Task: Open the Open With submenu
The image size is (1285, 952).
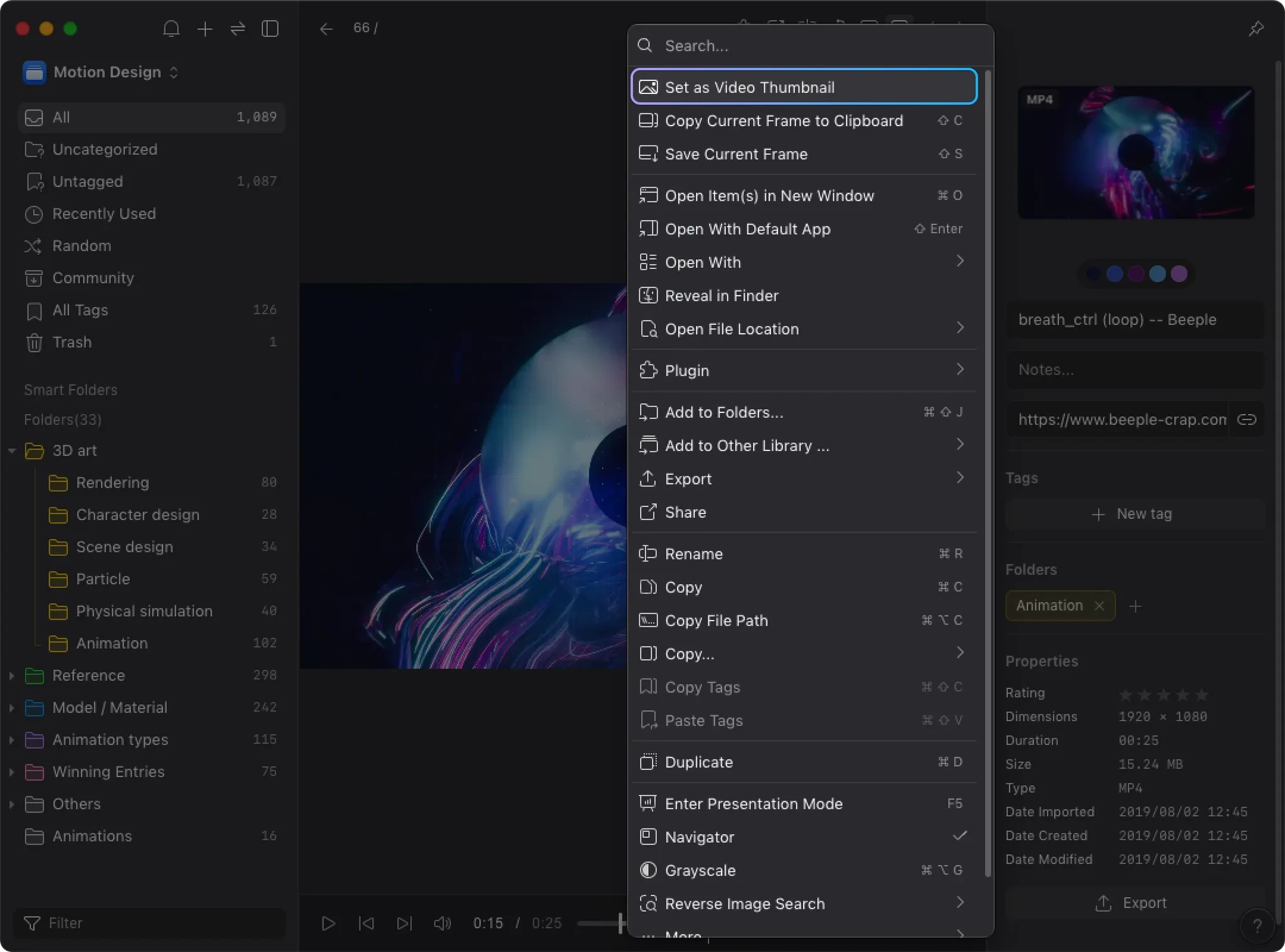Action: 804,262
